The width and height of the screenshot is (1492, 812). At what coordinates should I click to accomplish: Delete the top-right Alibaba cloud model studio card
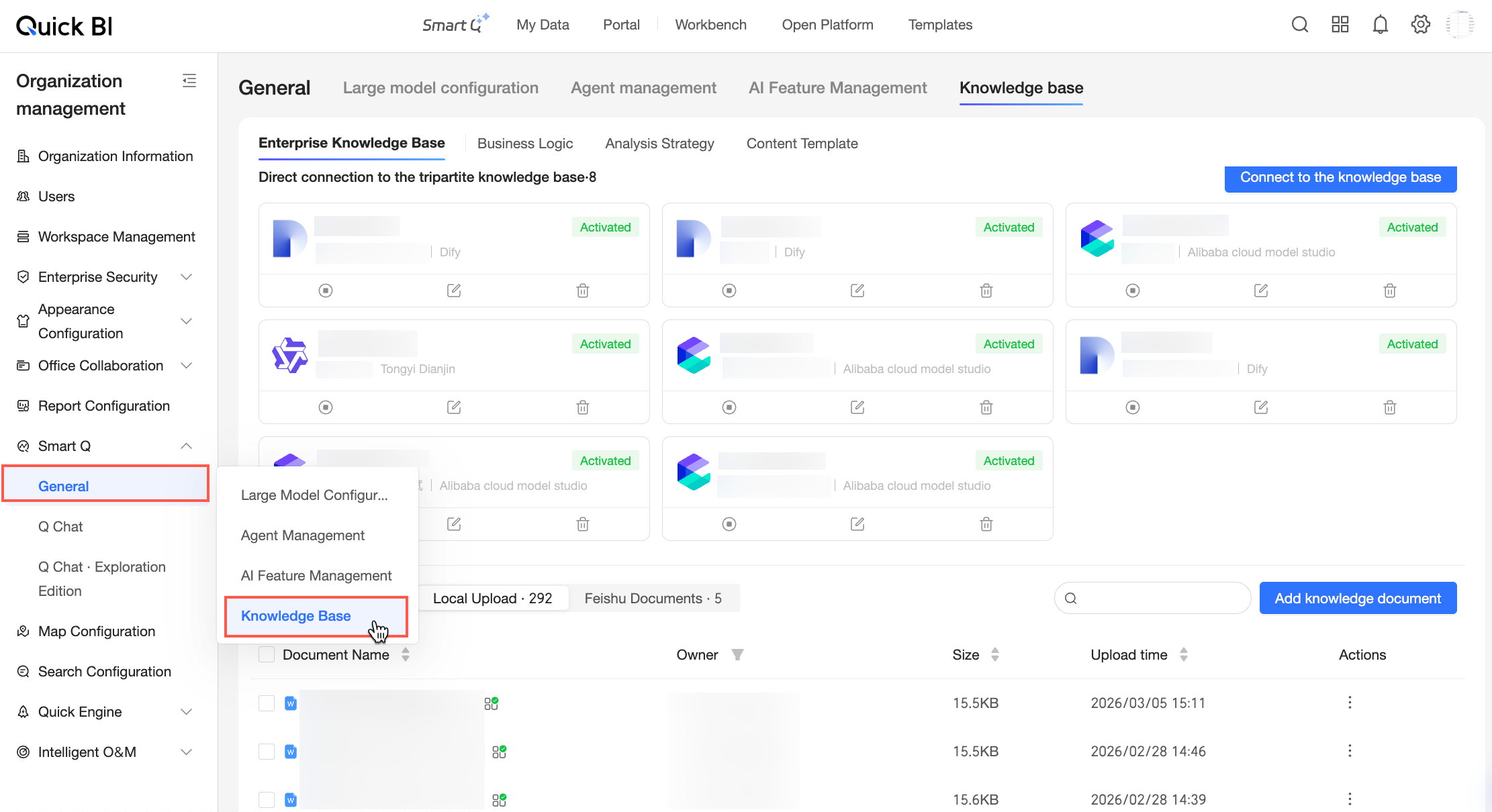point(1390,291)
